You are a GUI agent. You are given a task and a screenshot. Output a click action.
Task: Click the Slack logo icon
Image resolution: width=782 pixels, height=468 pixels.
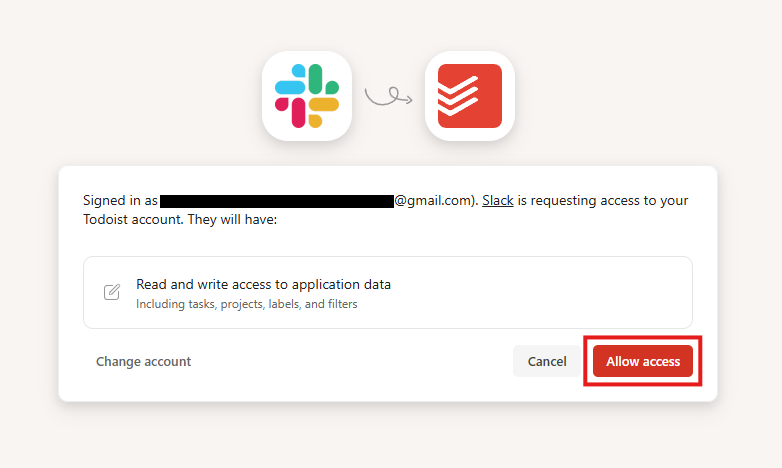pos(307,96)
